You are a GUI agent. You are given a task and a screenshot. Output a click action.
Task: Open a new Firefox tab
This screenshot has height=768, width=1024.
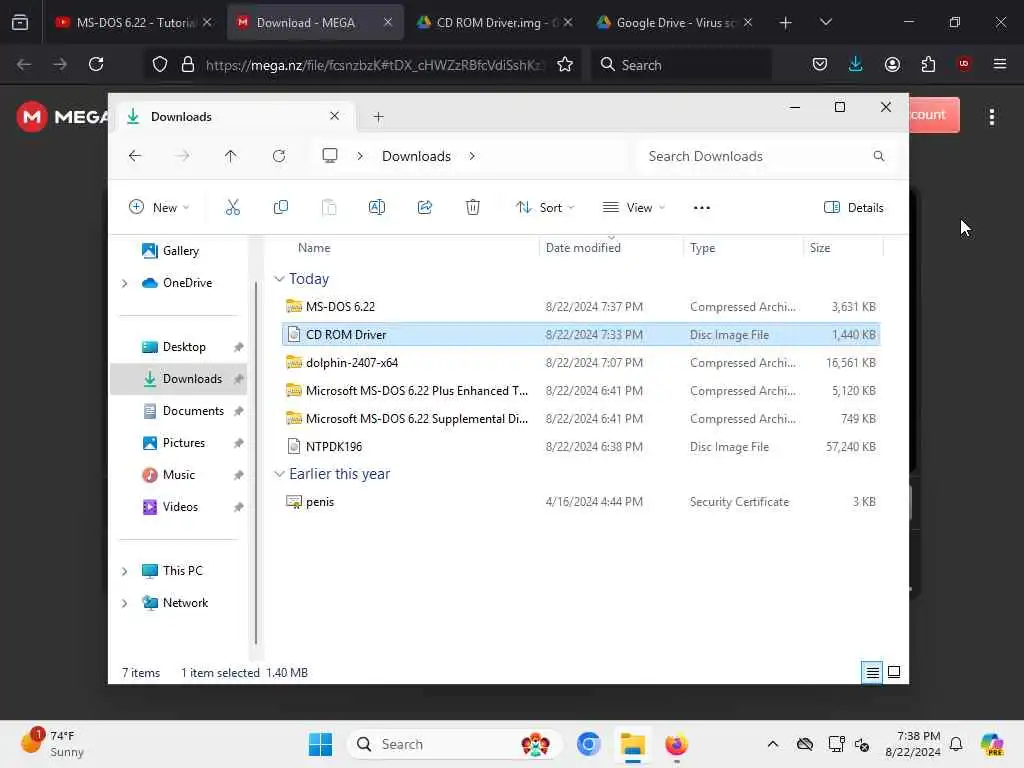pyautogui.click(x=786, y=23)
